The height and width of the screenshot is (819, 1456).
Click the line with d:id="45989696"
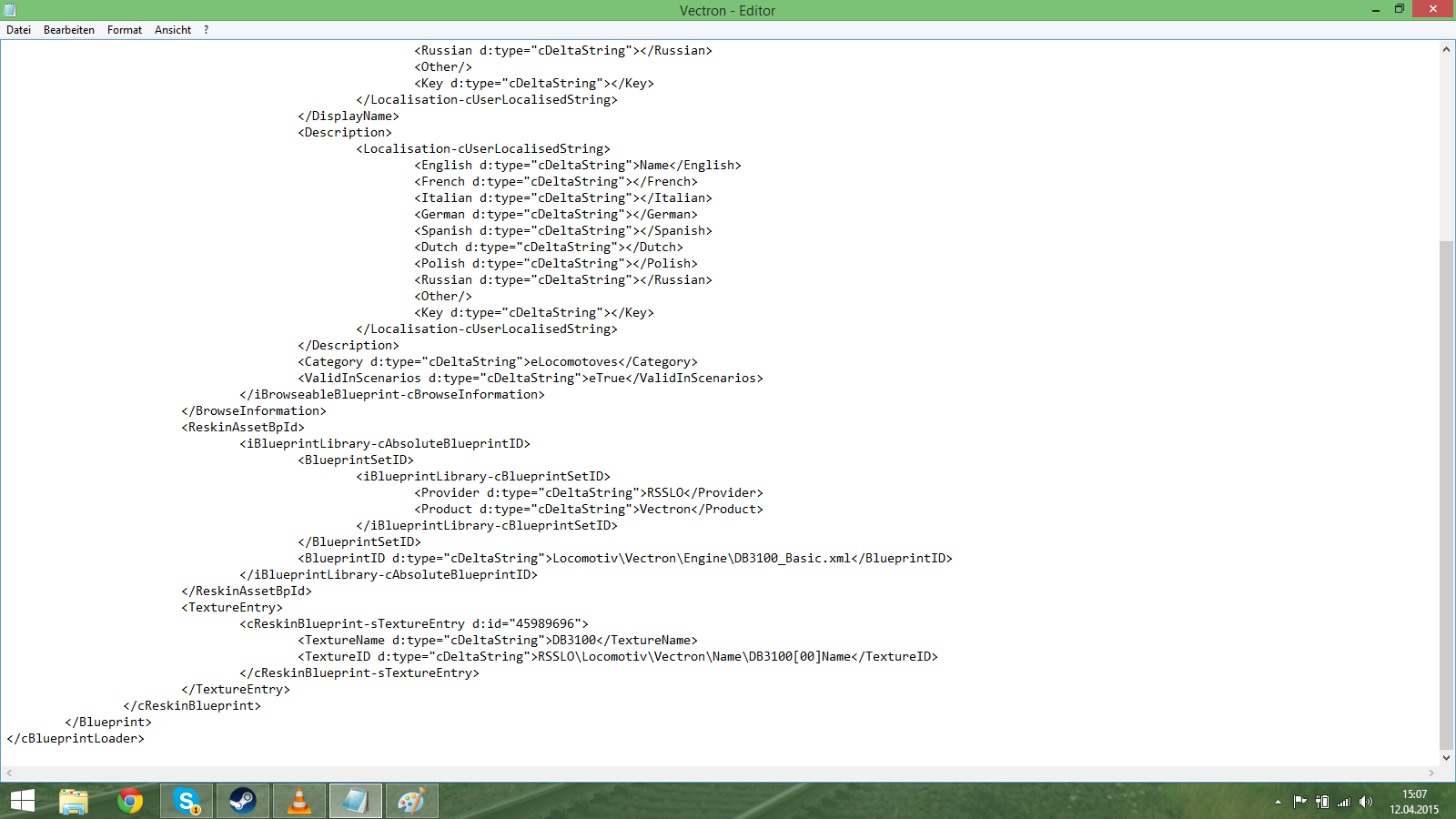click(414, 624)
